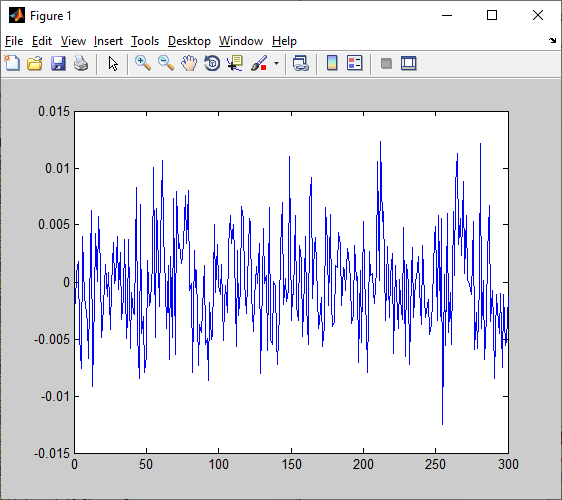Open the Insert menu
Viewport: 562px width, 500px height.
[108, 41]
